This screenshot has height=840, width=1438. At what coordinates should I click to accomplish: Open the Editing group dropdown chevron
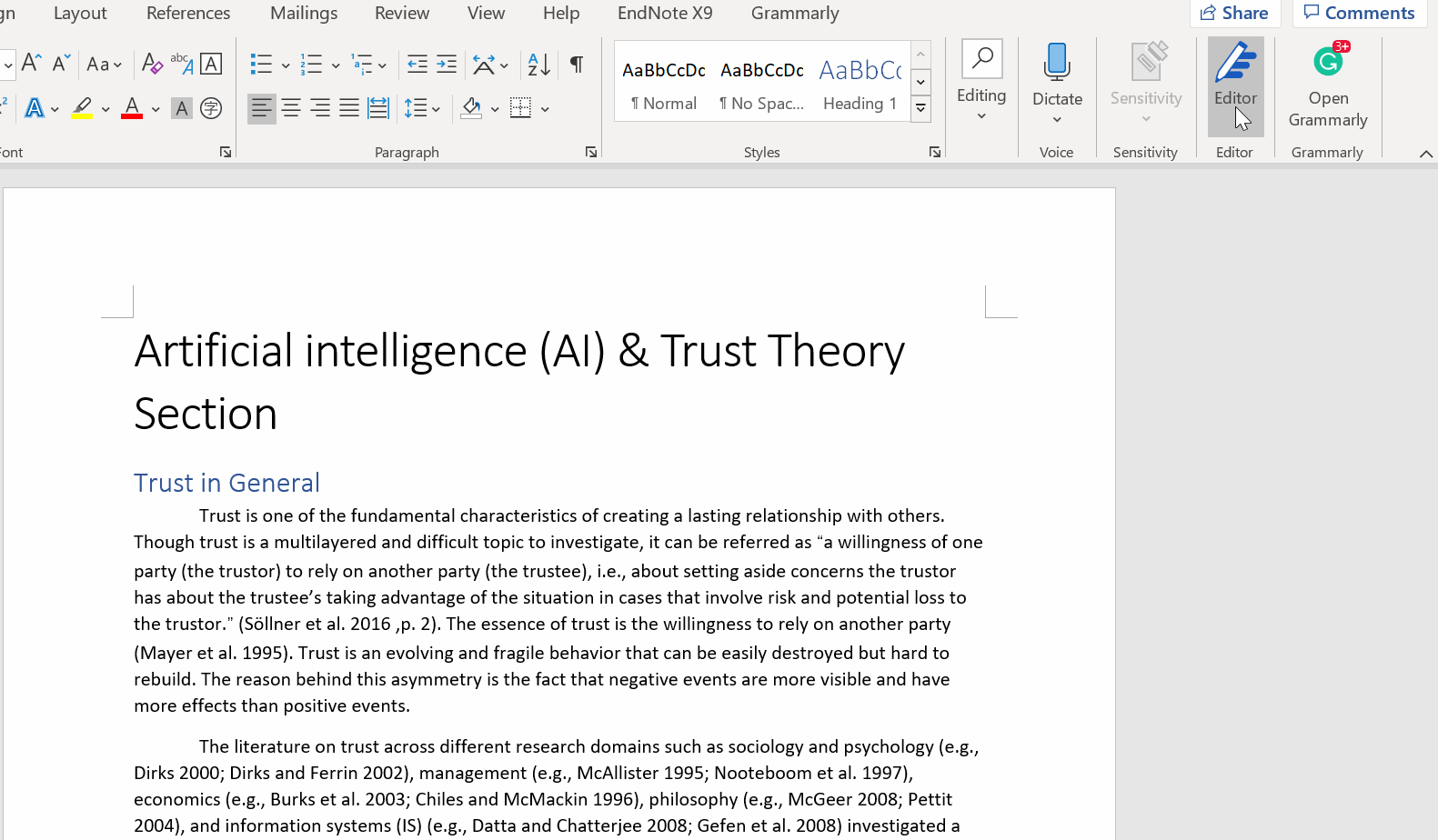pyautogui.click(x=981, y=116)
